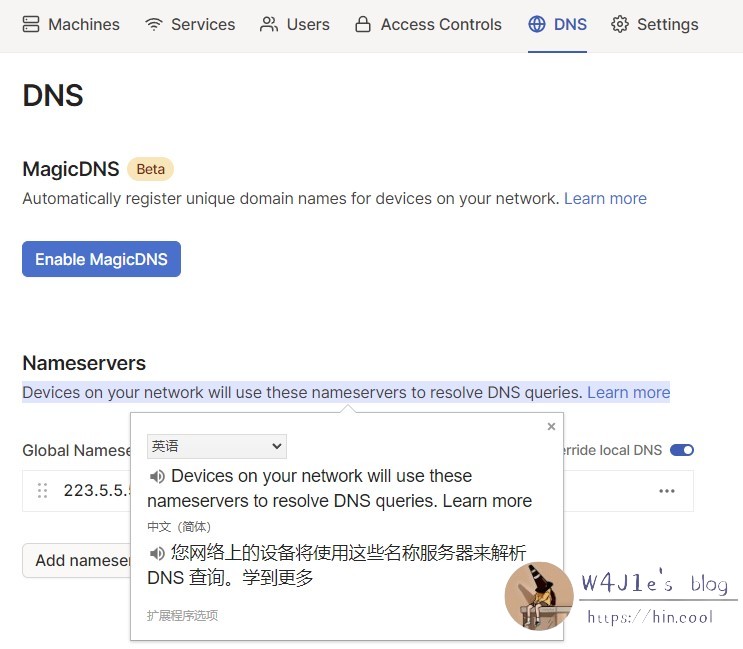Click the blog avatar image
Image resolution: width=743 pixels, height=649 pixels.
[x=538, y=596]
